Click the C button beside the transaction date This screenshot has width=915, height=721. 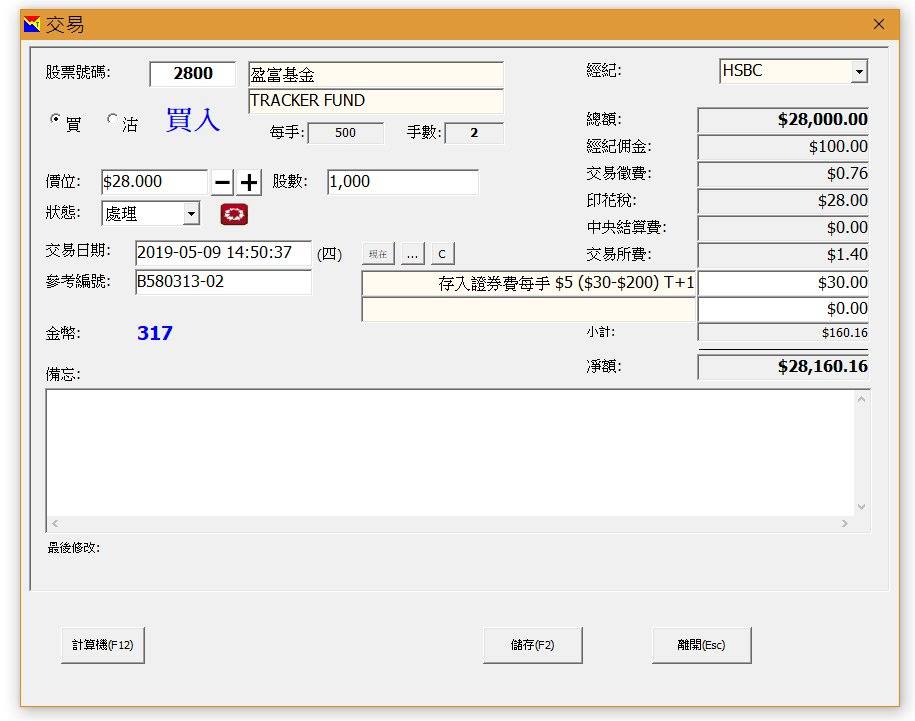pos(442,254)
